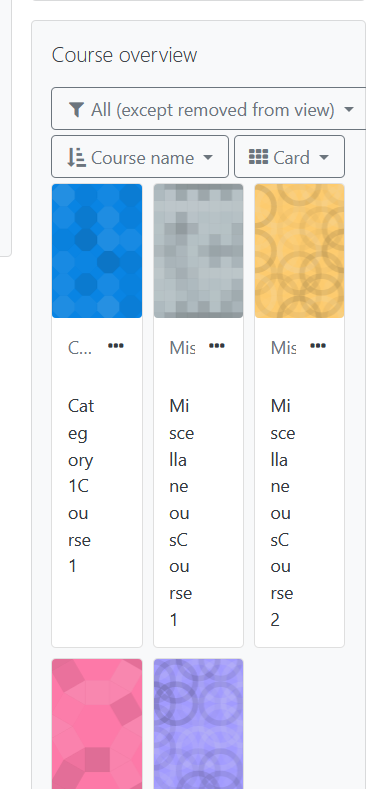Click Mis category label on grey image card
Image resolution: width=385 pixels, height=789 pixels.
182,347
